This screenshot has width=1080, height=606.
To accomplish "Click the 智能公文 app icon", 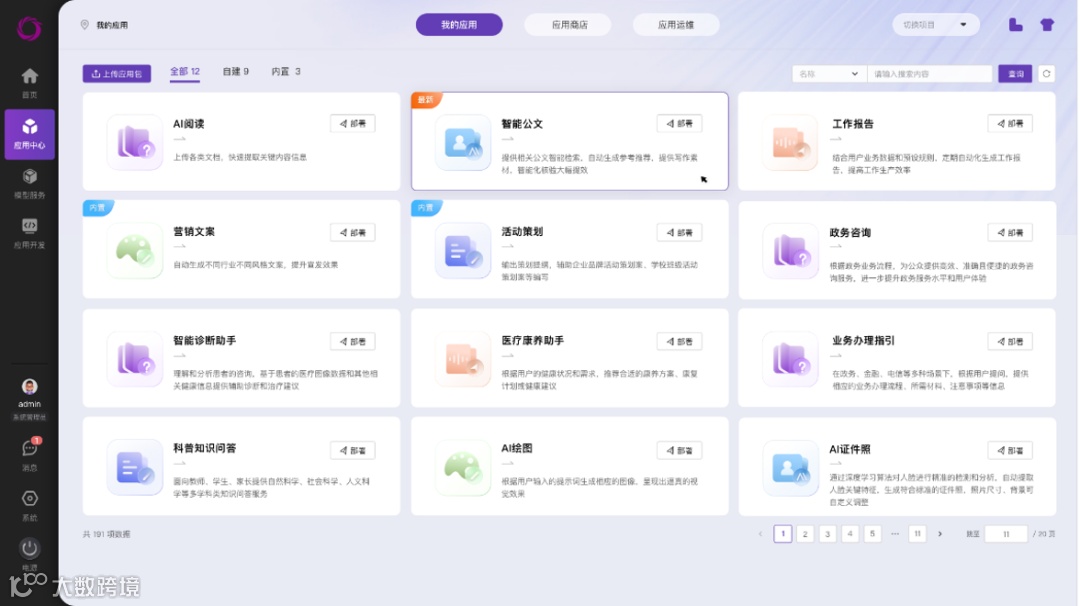I will click(462, 142).
